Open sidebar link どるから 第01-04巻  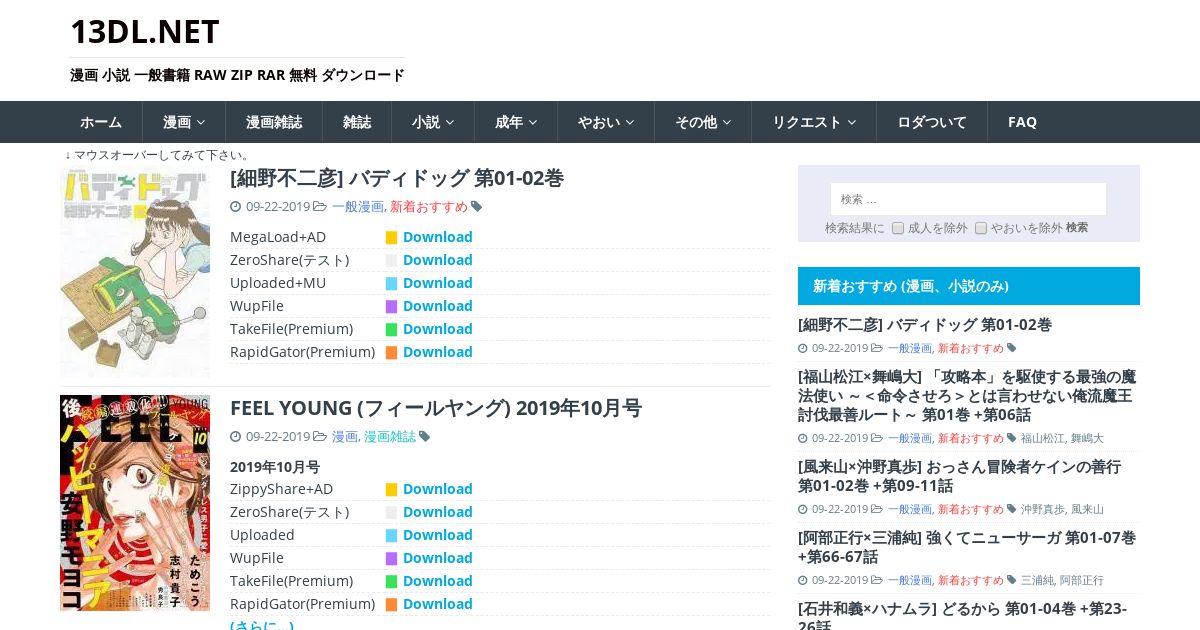962,616
